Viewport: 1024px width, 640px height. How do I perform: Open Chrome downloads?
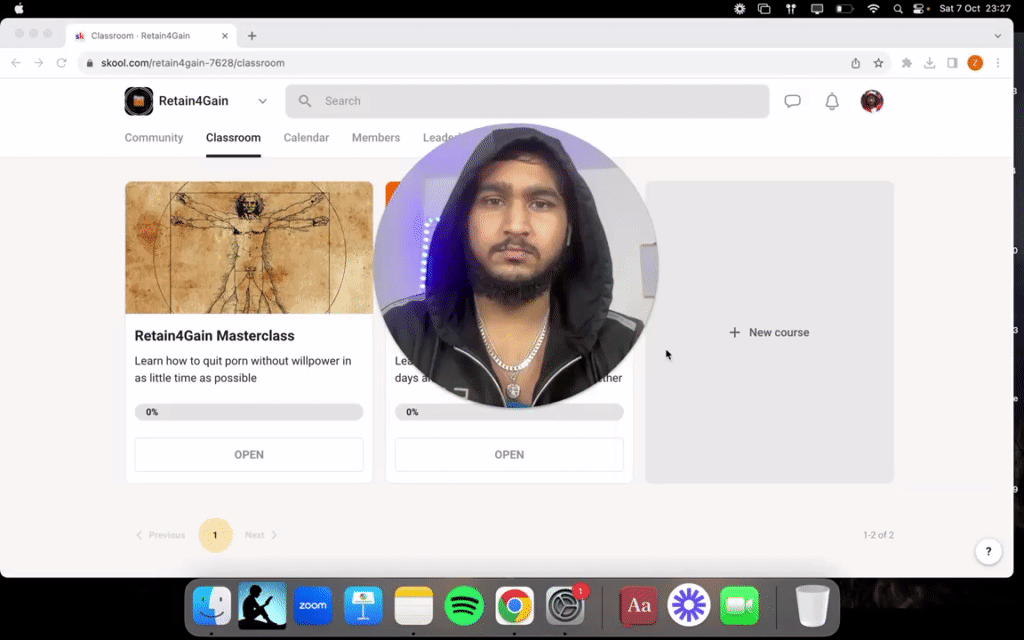click(929, 63)
